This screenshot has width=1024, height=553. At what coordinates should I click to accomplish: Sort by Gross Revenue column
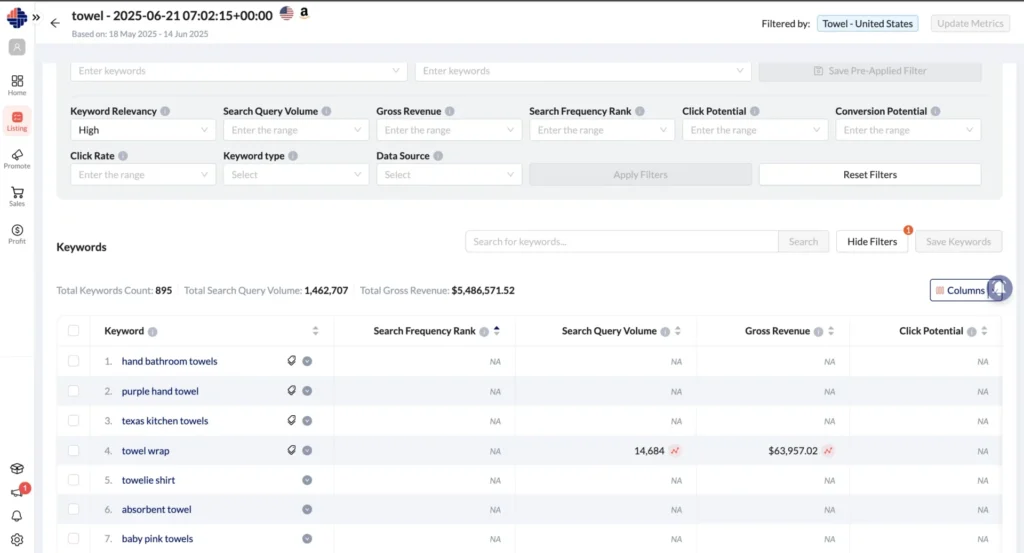[x=831, y=331]
